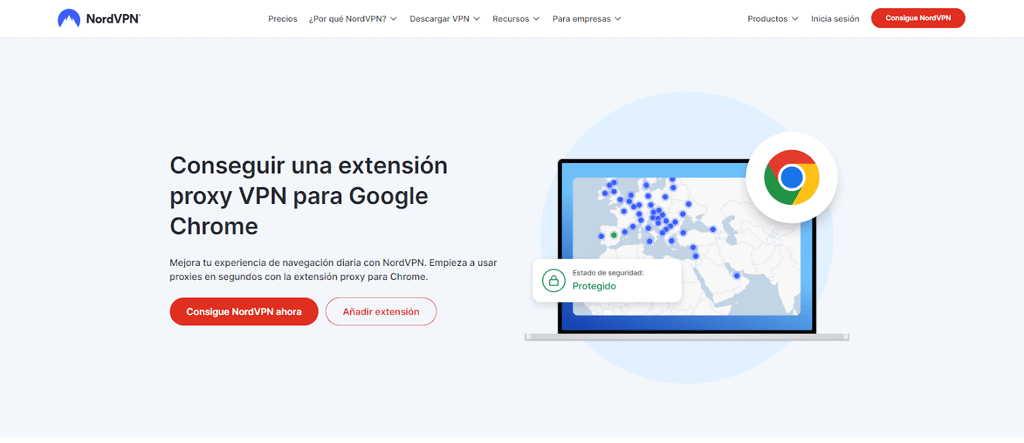The height and width of the screenshot is (443, 1024).
Task: Expand the Para empresas menu
Action: tap(586, 19)
